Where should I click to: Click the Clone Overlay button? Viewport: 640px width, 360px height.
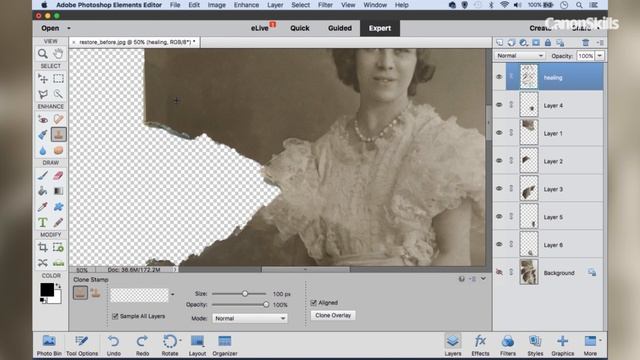(333, 315)
